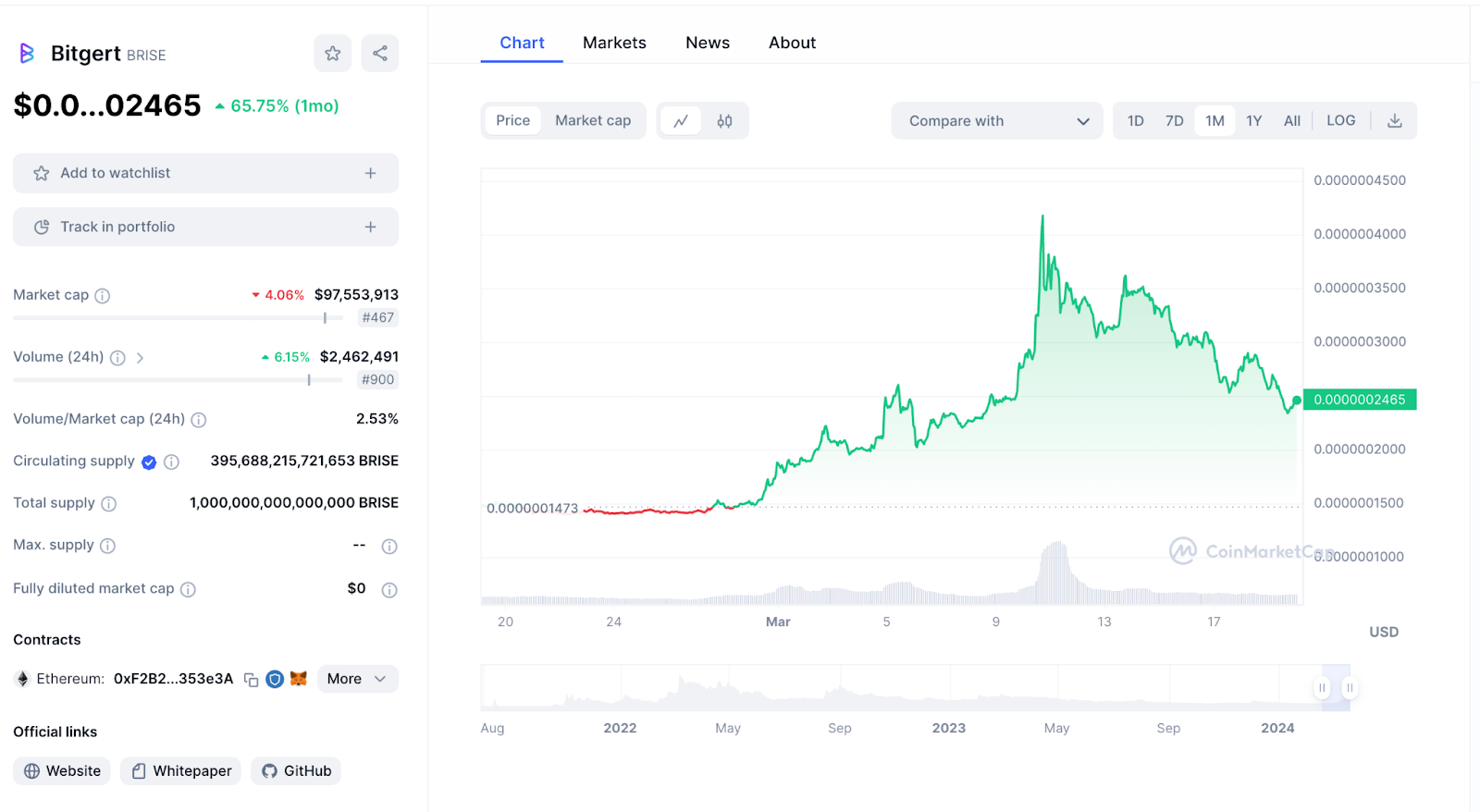1480x812 pixels.
Task: Show Market cap info tooltip icon
Action: pos(103,296)
